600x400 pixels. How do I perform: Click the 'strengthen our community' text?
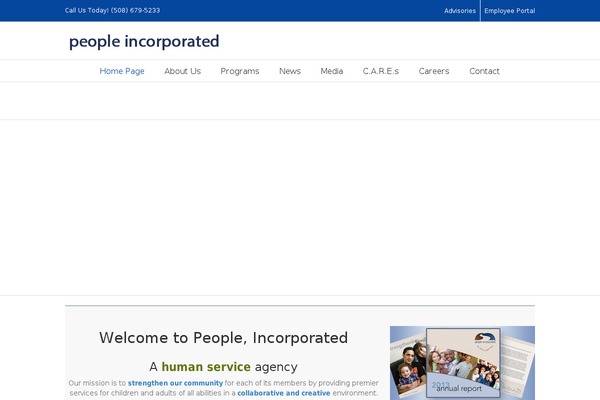pyautogui.click(x=175, y=383)
